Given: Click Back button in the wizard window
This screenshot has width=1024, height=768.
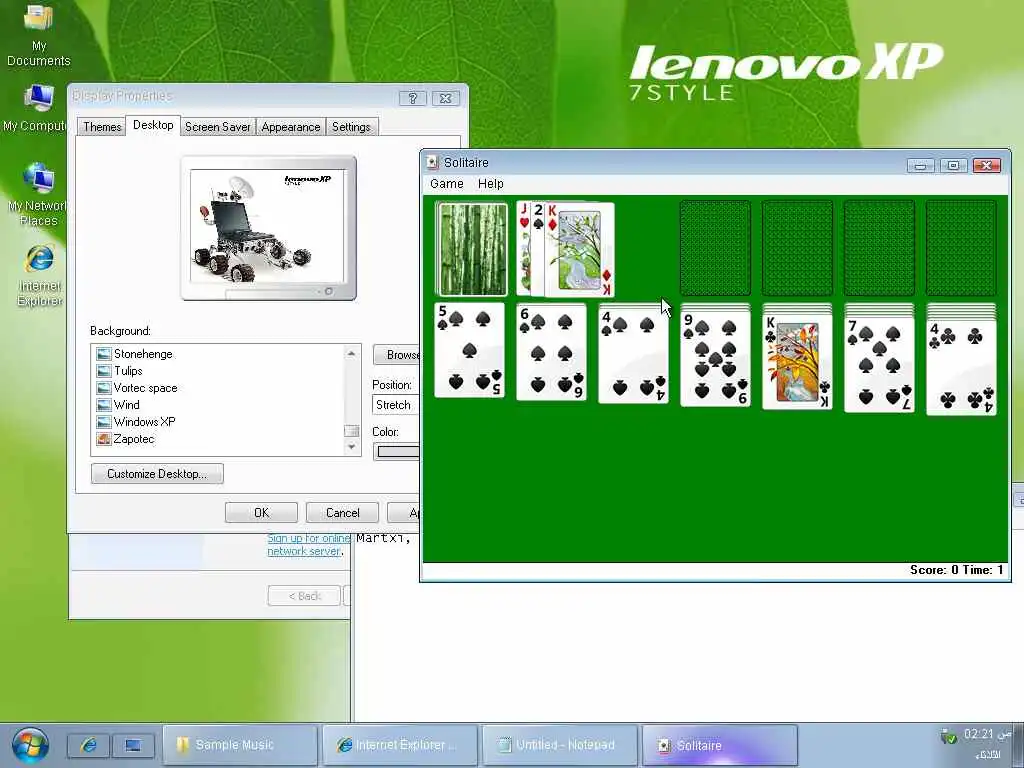Looking at the screenshot, I should pos(304,596).
